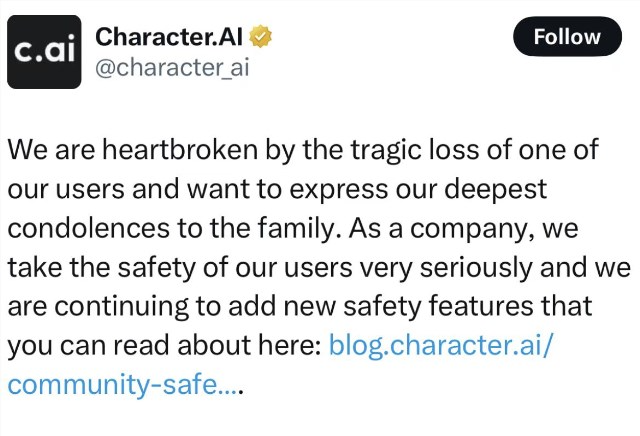Click the ellipsis ending the truncated link

pyautogui.click(x=234, y=383)
